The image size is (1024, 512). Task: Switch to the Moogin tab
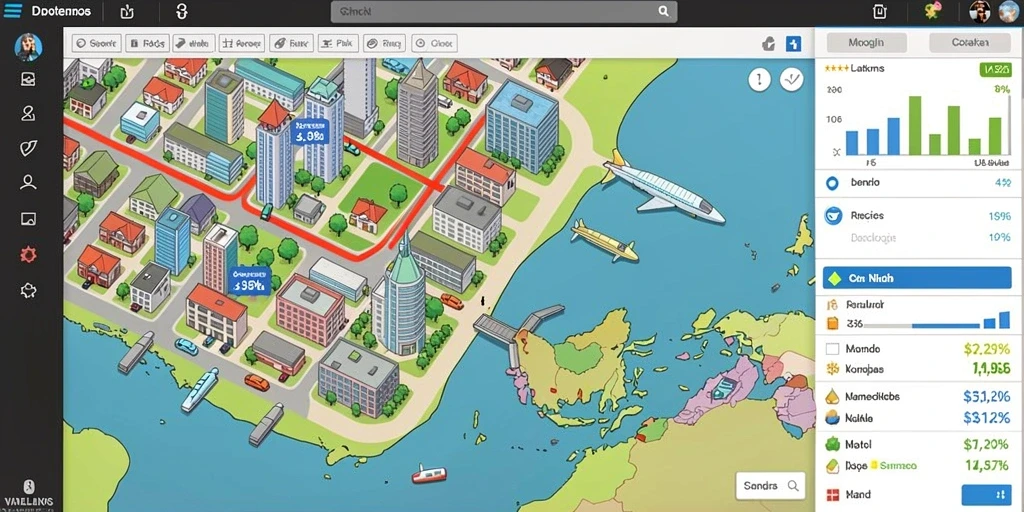tap(867, 43)
